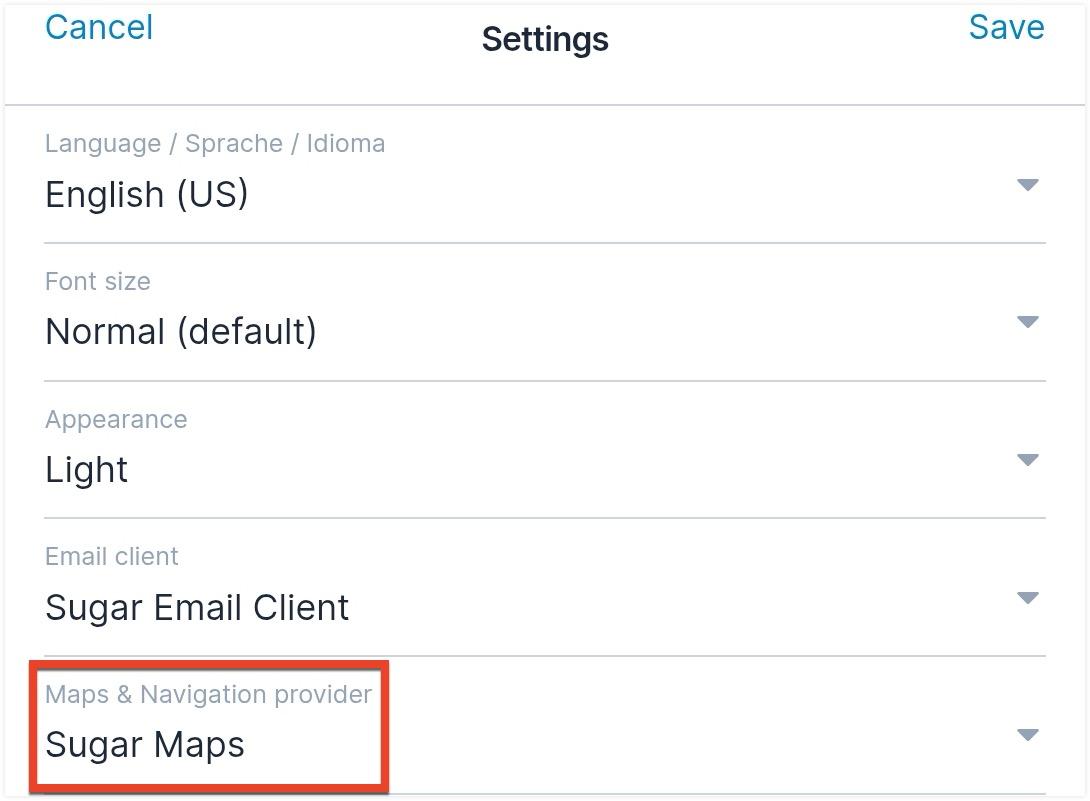Click the Maps & Navigation provider label
This screenshot has height=801, width=1090.
[208, 694]
